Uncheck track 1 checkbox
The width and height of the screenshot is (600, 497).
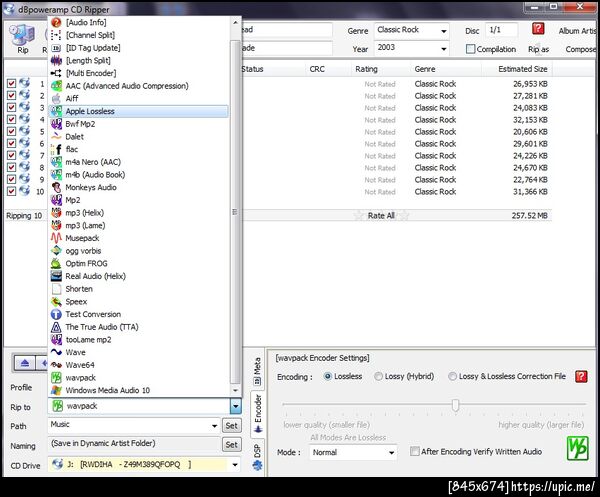[x=11, y=83]
